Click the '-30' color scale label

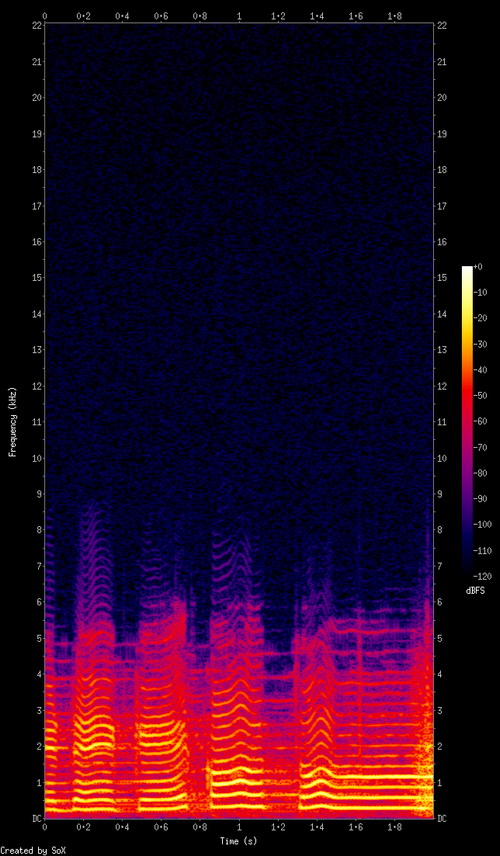[480, 344]
